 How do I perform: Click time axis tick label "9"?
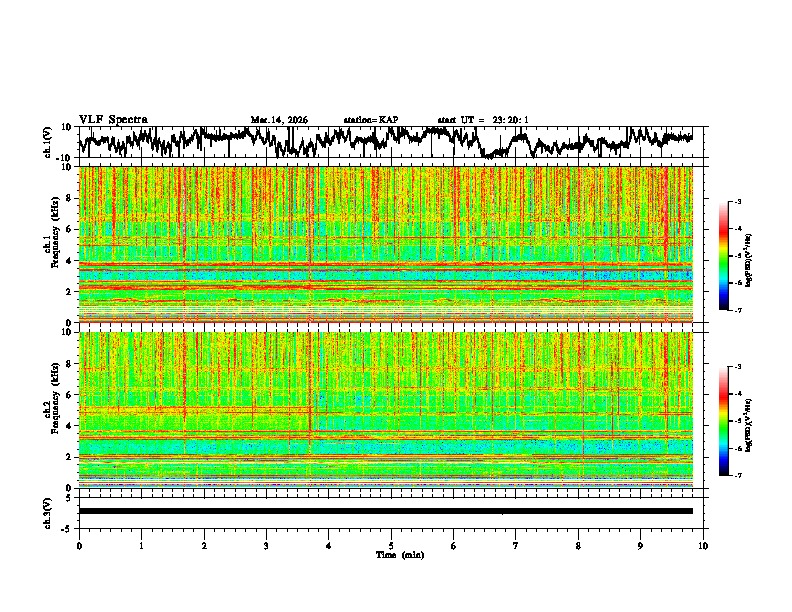click(x=640, y=546)
